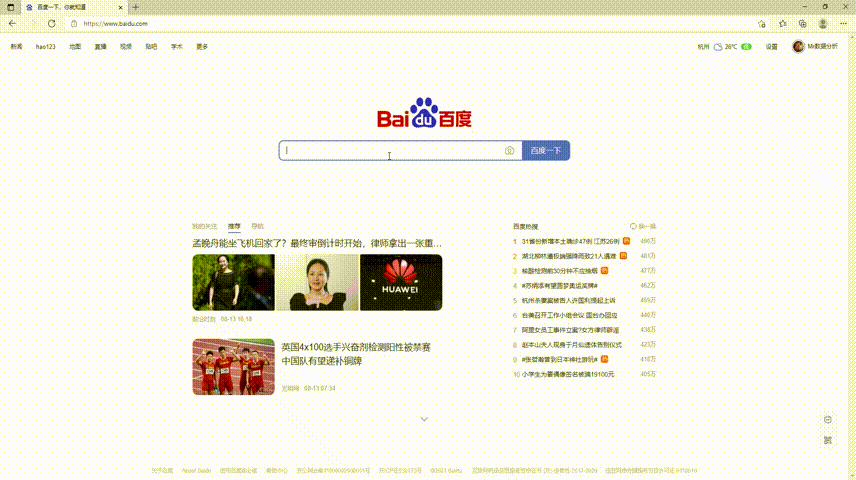Open the 直播 navigation link
This screenshot has height=480, width=856.
point(100,47)
